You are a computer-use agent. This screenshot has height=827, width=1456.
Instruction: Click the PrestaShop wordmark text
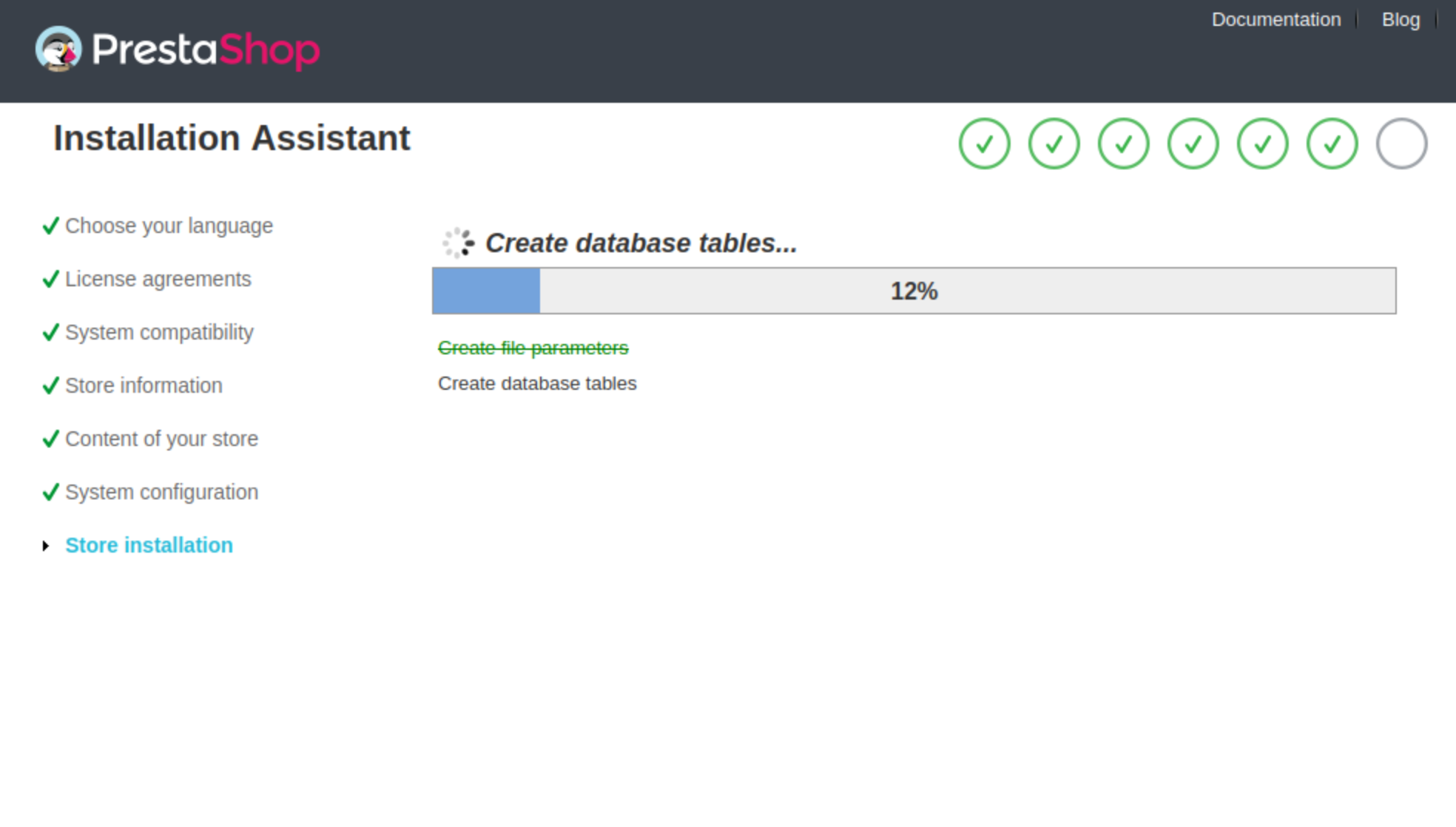coord(206,50)
